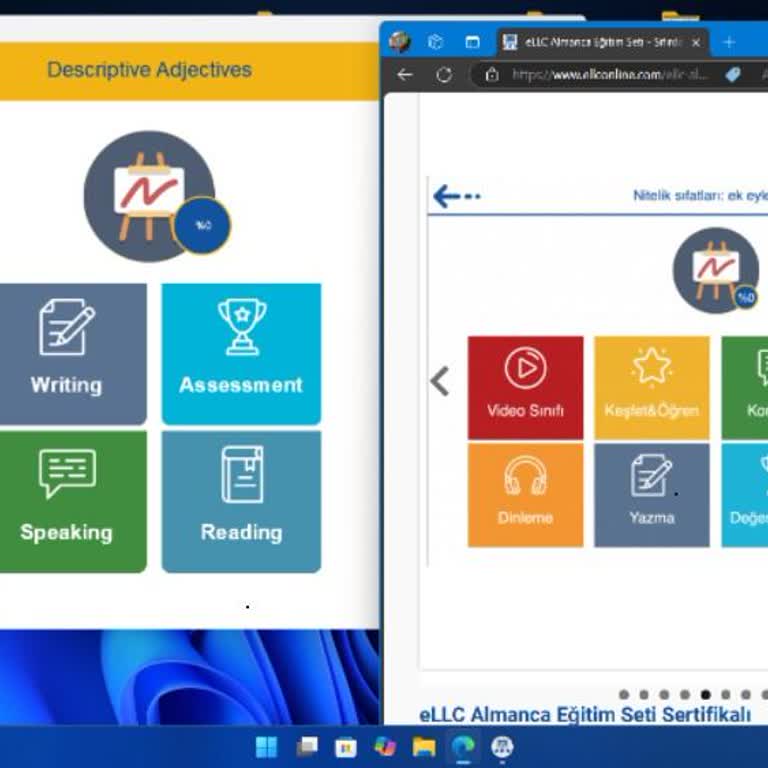This screenshot has height=768, width=768.
Task: Open the Assessment trophy tile
Action: (x=241, y=353)
